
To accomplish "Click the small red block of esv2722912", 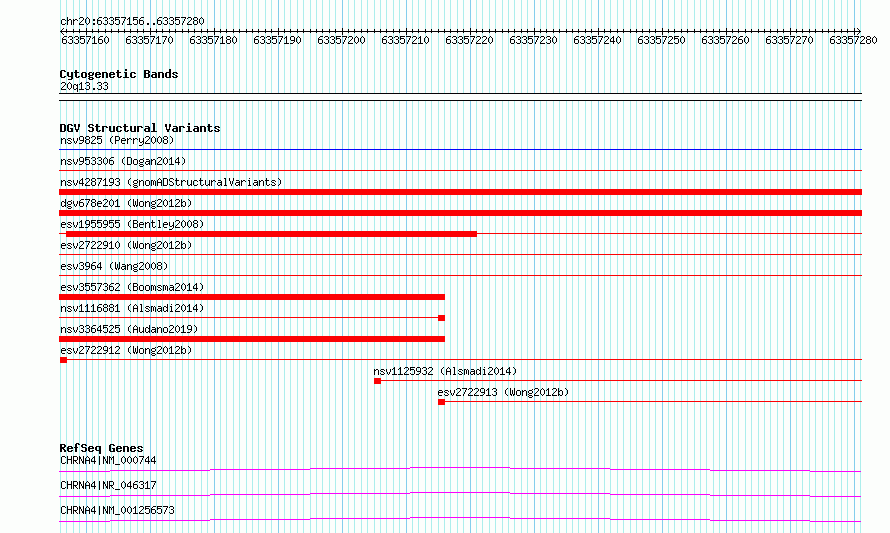I will click(x=64, y=360).
